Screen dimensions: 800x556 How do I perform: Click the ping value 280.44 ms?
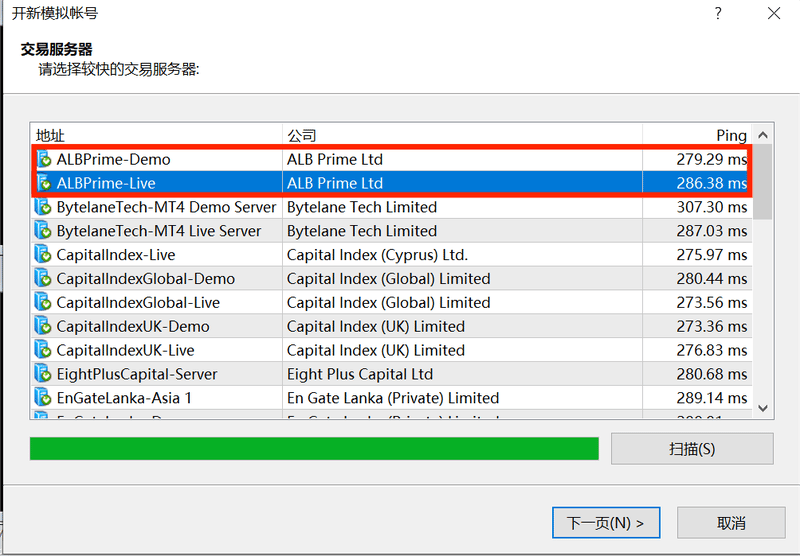click(x=712, y=279)
